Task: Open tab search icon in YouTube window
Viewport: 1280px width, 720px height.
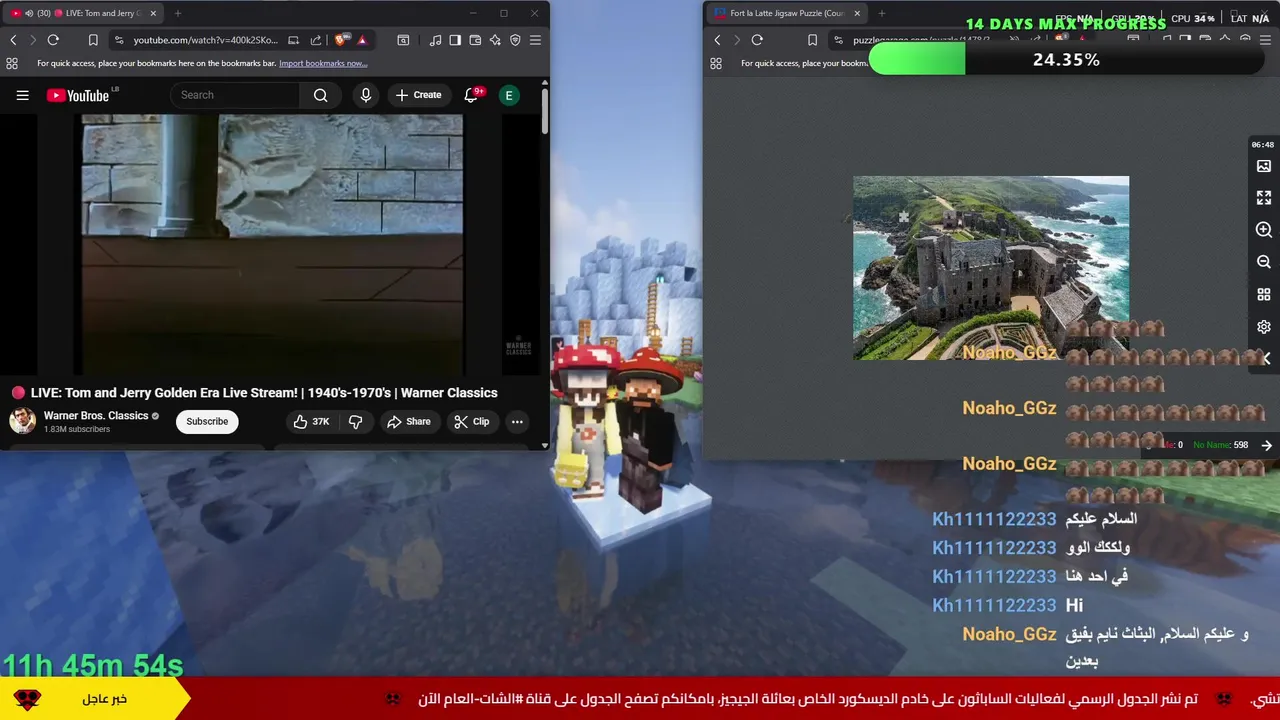Action: tap(403, 40)
